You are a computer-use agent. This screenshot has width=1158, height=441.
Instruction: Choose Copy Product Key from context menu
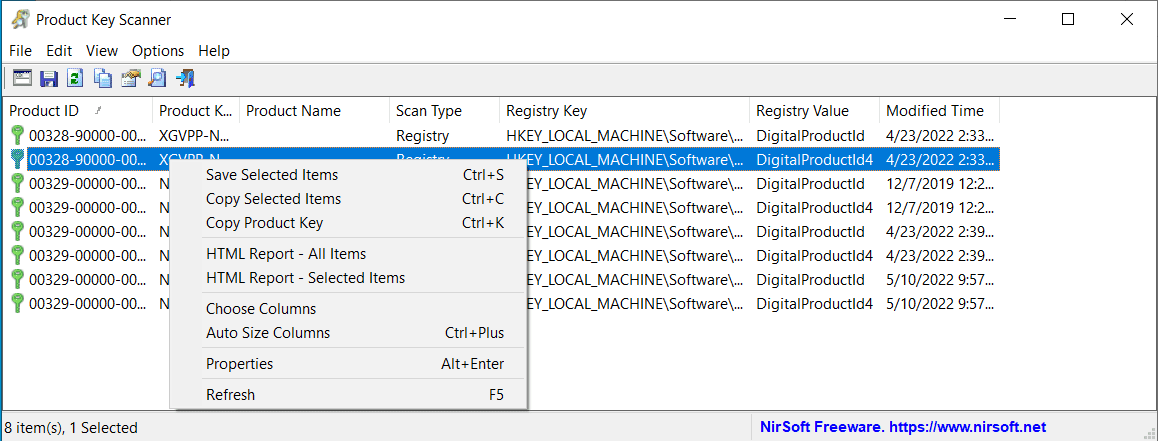pos(264,223)
